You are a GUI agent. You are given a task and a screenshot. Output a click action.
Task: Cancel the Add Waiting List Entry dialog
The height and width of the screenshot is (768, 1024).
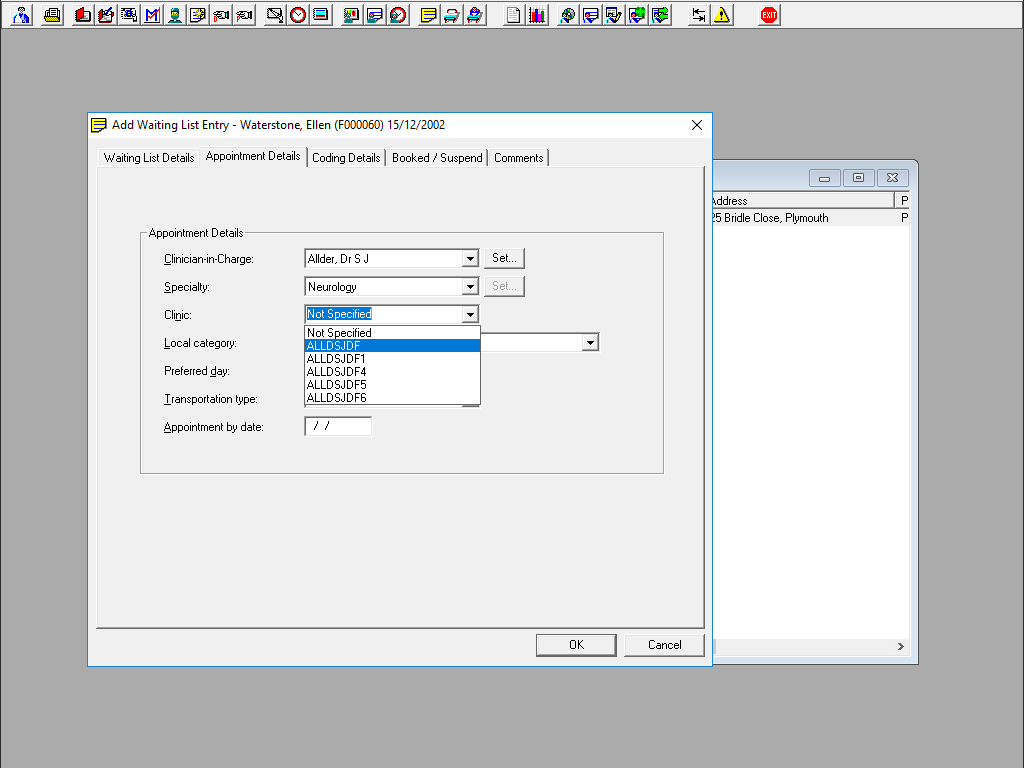[x=664, y=645]
